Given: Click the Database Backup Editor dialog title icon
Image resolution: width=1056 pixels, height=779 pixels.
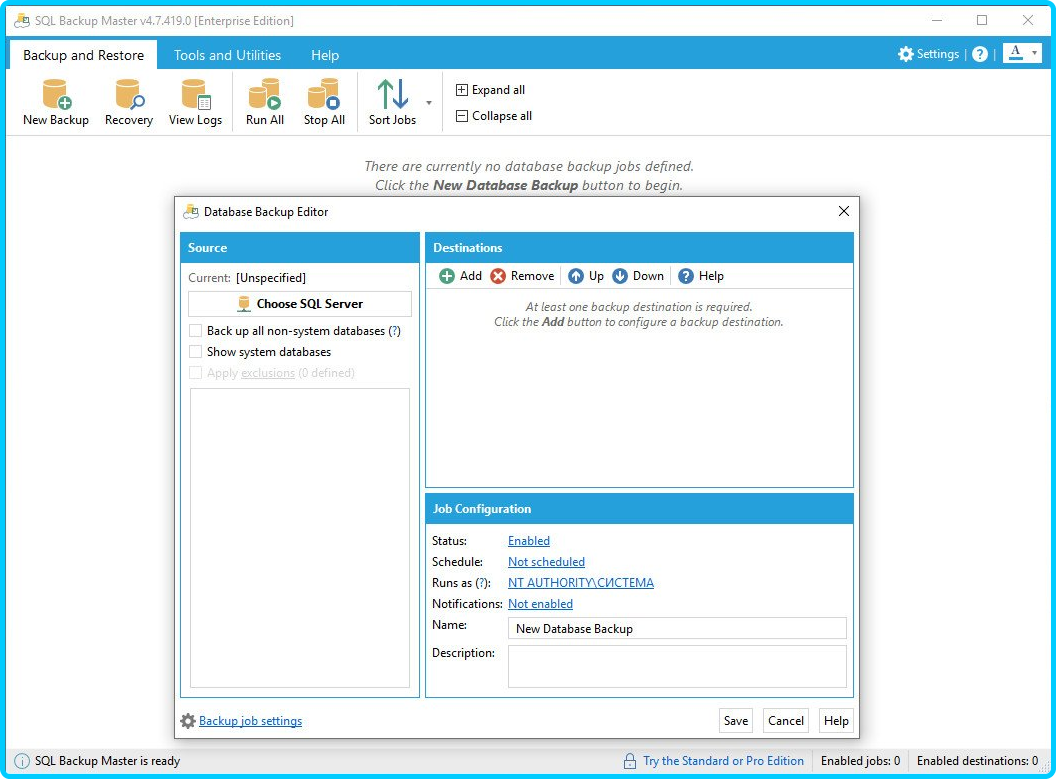Looking at the screenshot, I should coord(191,211).
